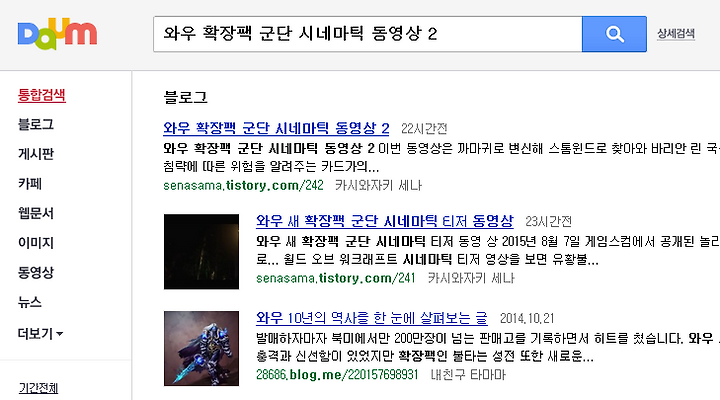Visit senasama.tistory.com/242 URL link
The width and height of the screenshot is (720, 400).
pyautogui.click(x=243, y=186)
